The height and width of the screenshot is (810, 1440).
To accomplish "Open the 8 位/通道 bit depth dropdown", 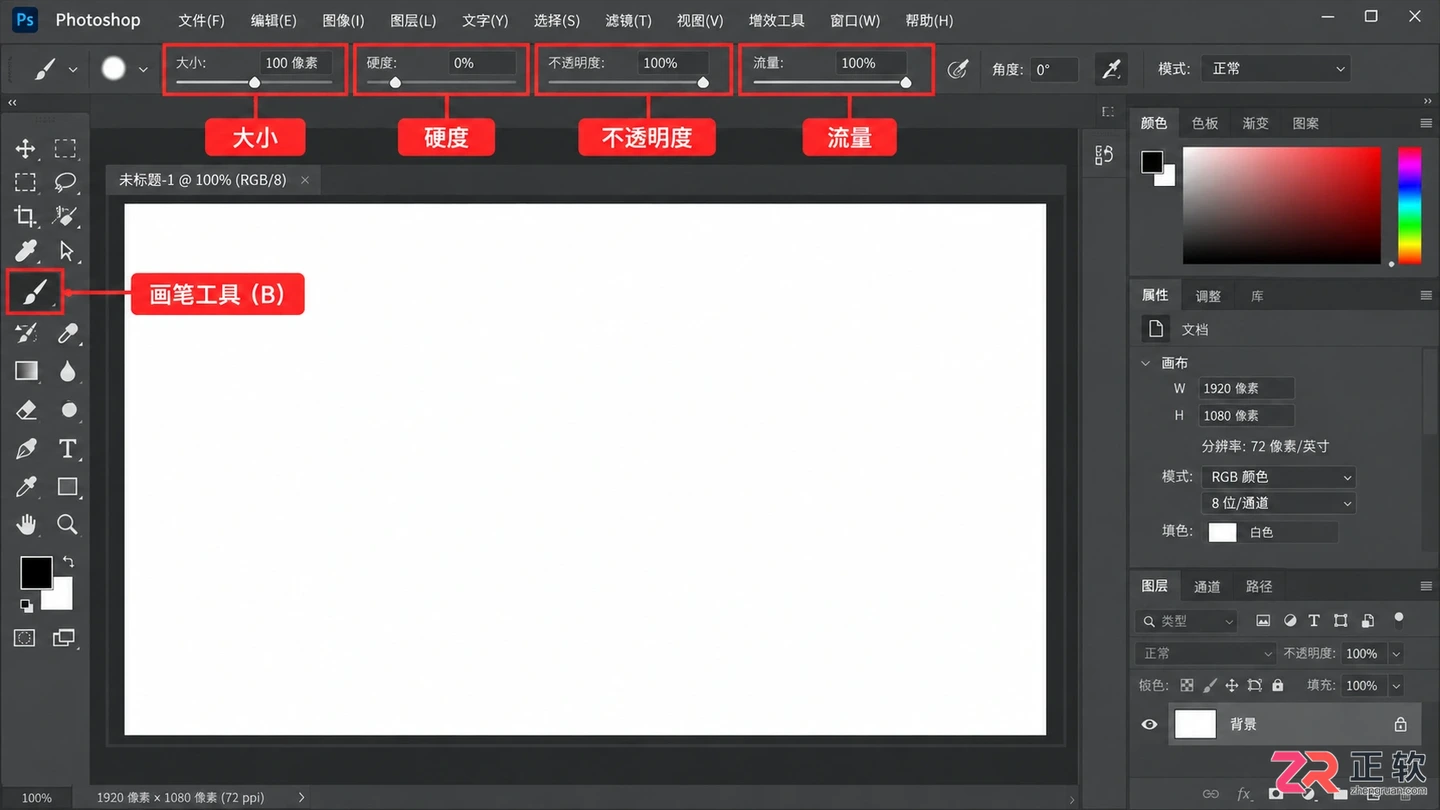I will click(x=1279, y=503).
